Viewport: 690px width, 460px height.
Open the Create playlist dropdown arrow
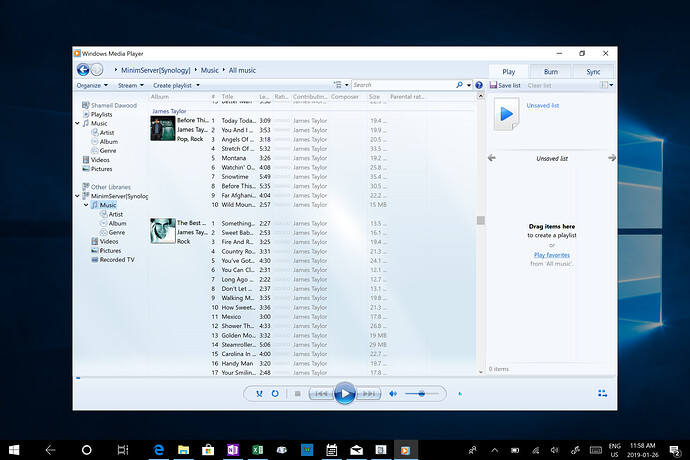pos(198,85)
